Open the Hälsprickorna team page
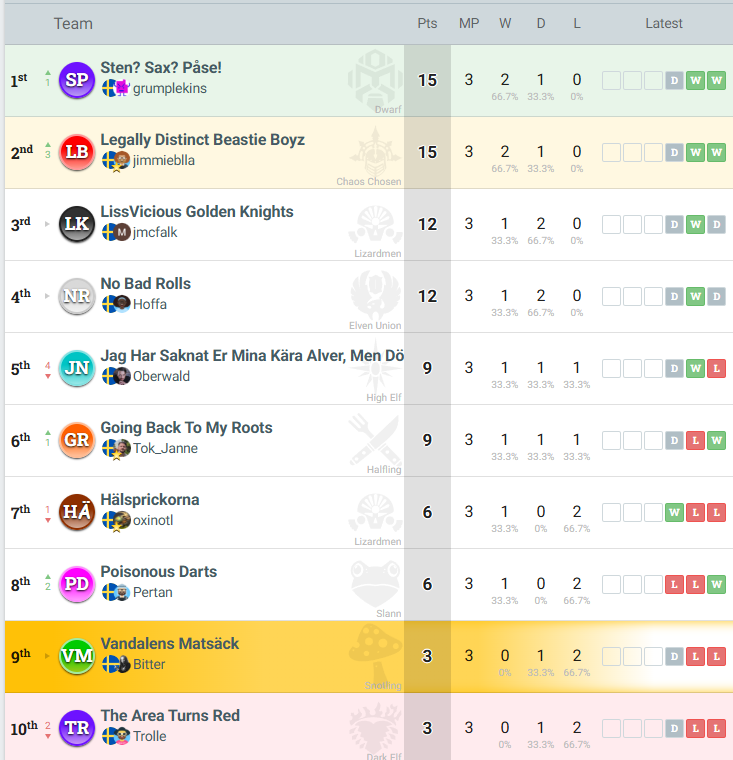 click(150, 500)
